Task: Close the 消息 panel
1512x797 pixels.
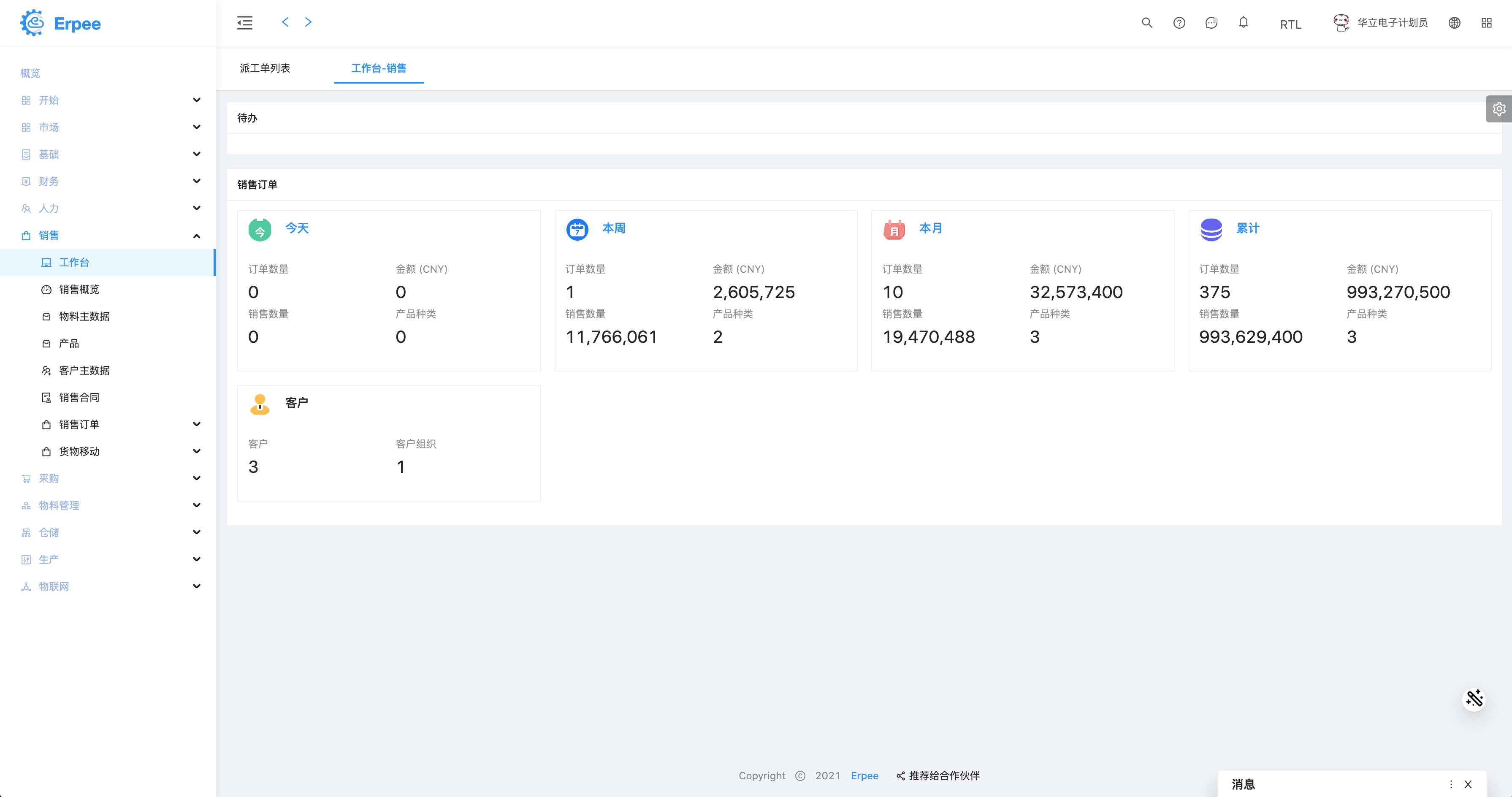Action: point(1467,784)
